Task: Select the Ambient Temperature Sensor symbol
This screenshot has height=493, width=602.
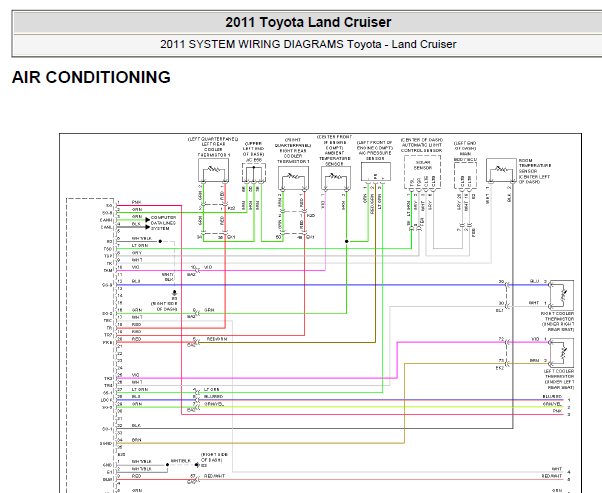Action: (x=336, y=177)
